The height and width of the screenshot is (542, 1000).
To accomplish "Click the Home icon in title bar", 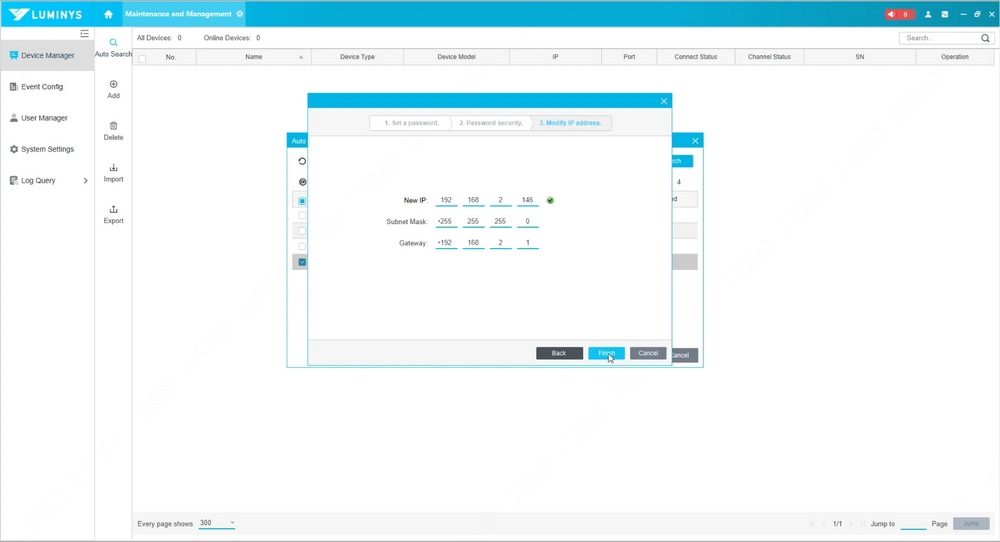I will 108,14.
